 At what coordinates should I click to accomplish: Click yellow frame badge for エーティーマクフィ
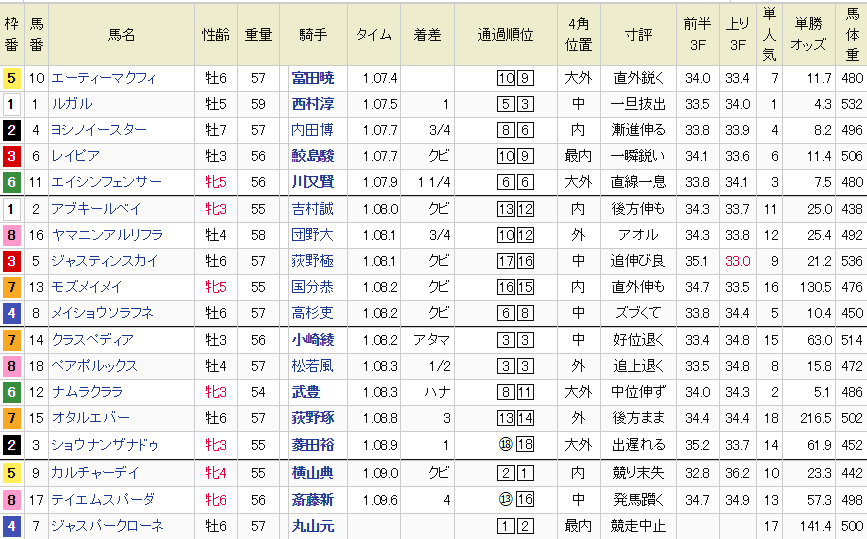(x=11, y=78)
